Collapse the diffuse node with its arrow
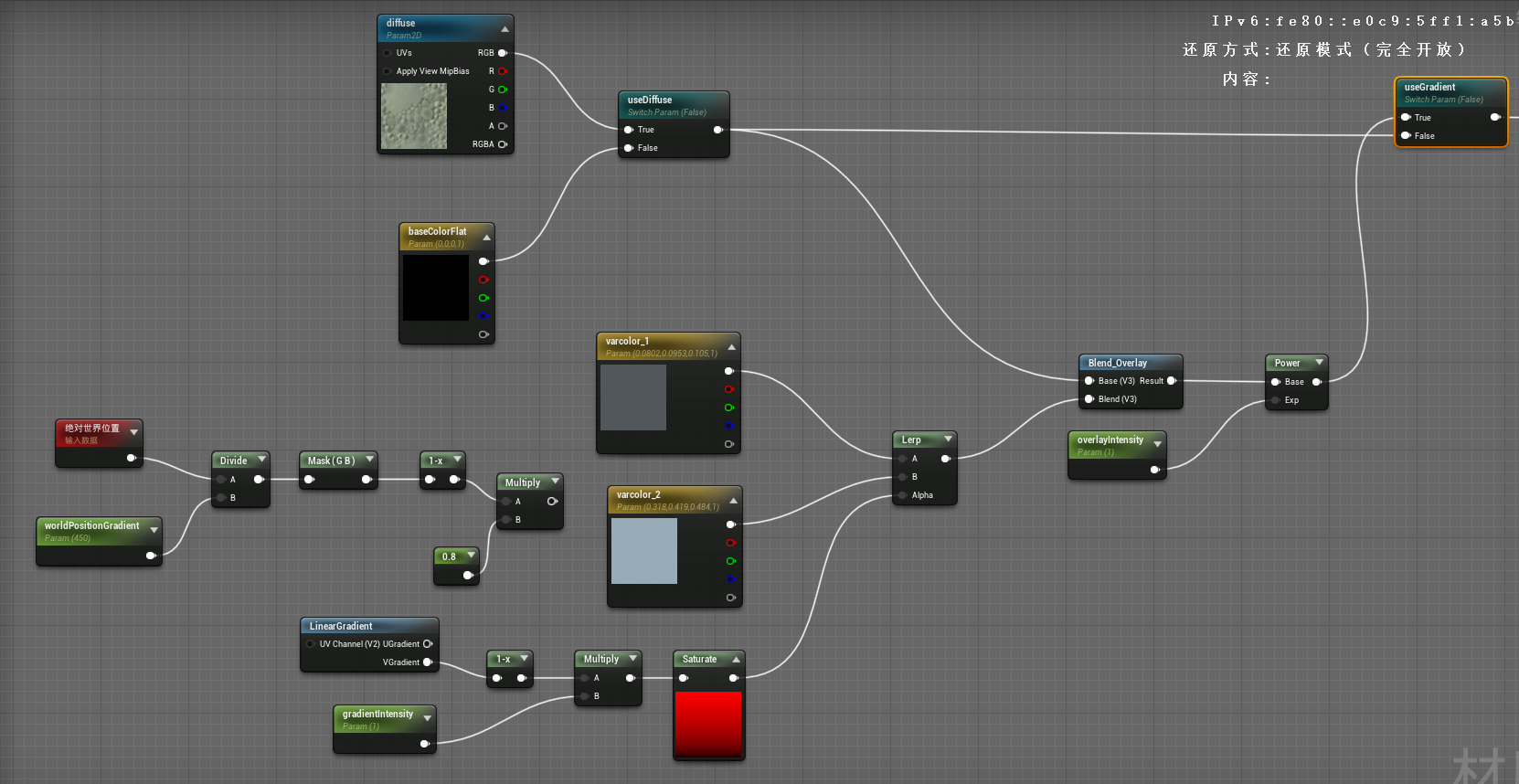This screenshot has height=784, width=1519. coord(505,29)
